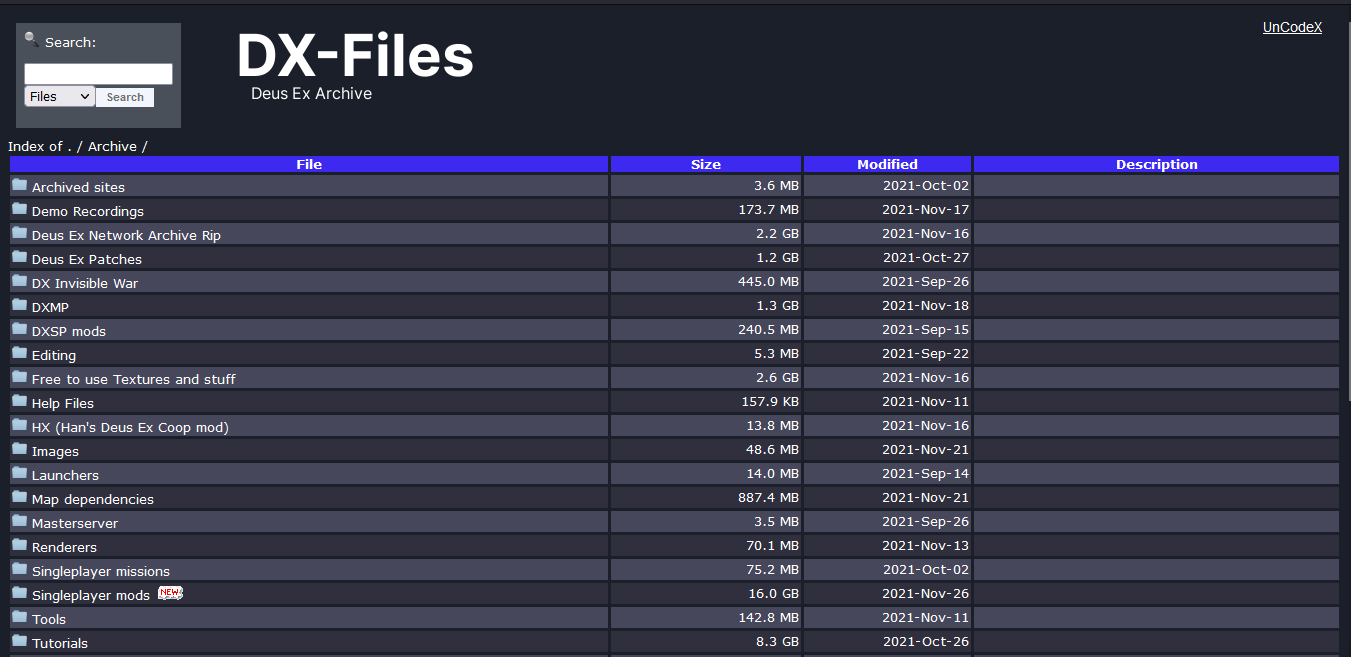1351x657 pixels.
Task: Open the UnCodeX link
Action: (1292, 27)
